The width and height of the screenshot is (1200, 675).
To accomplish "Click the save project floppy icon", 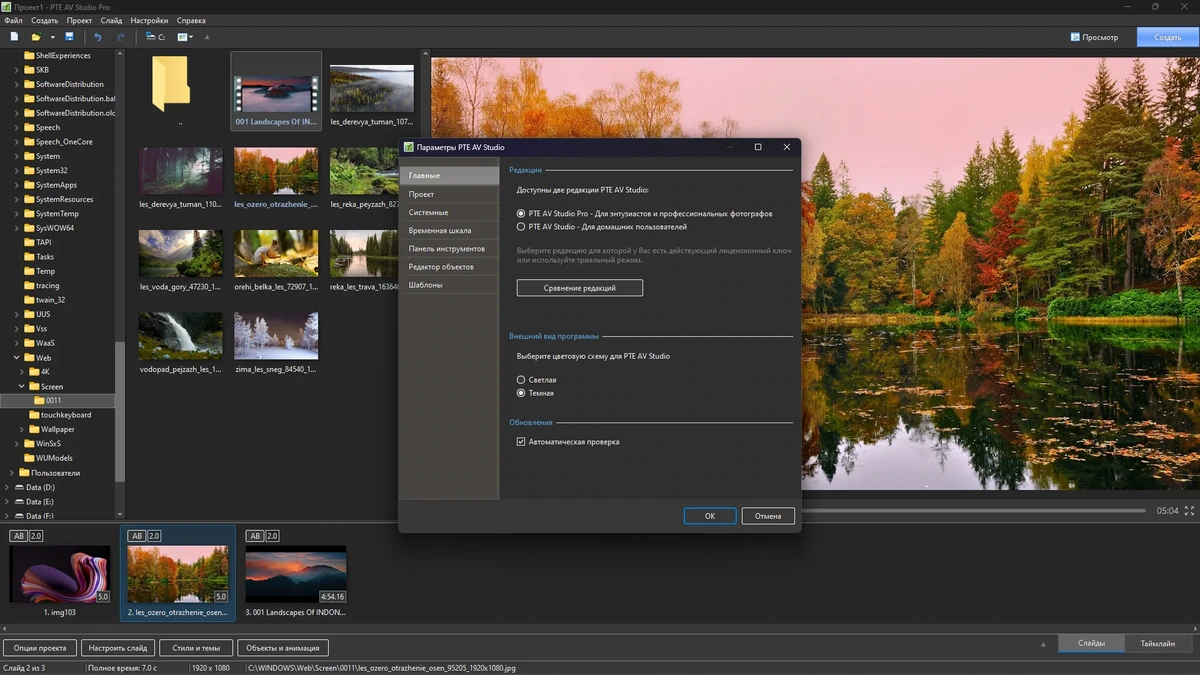I will (69, 37).
